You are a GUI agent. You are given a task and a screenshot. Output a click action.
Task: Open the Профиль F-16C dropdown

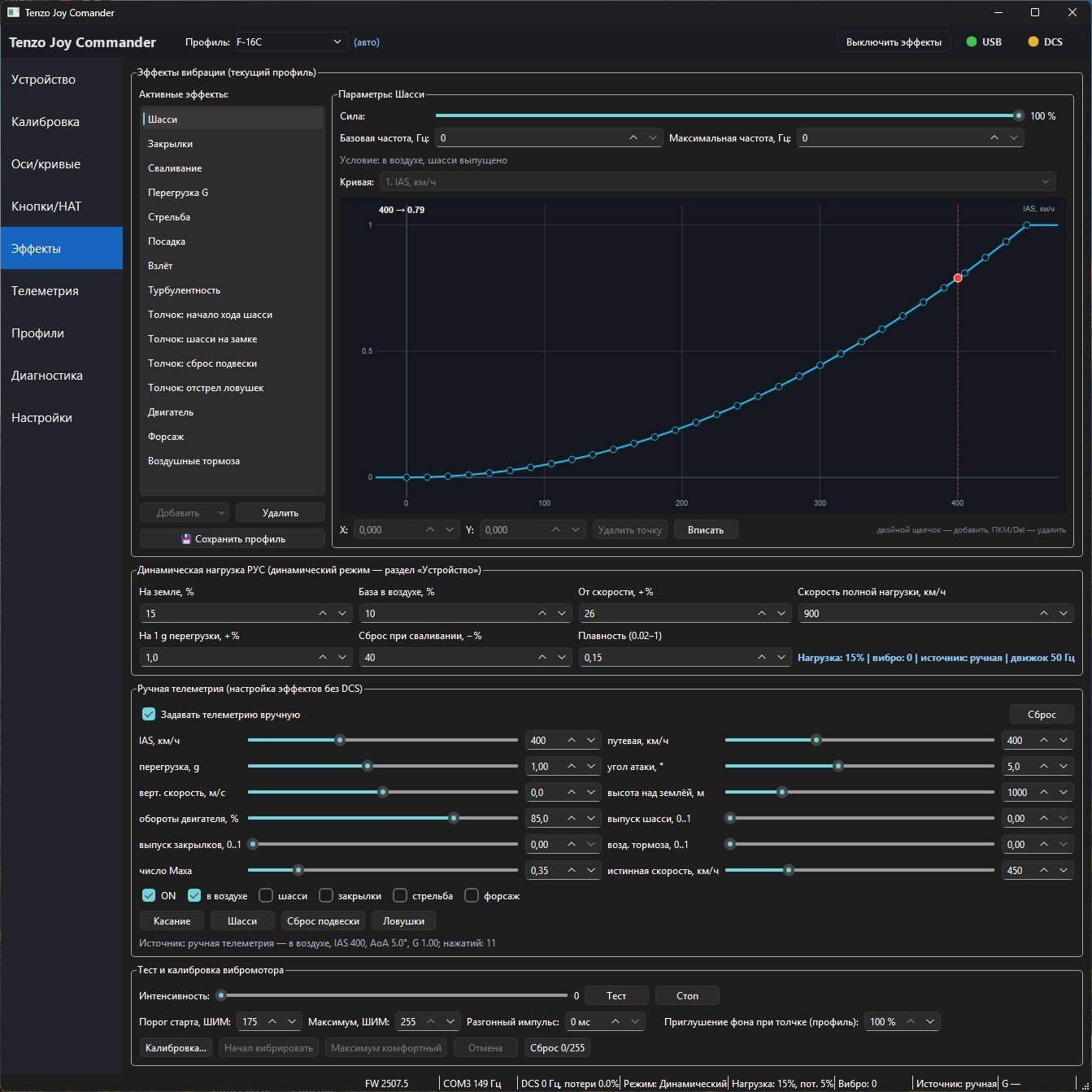coord(290,41)
